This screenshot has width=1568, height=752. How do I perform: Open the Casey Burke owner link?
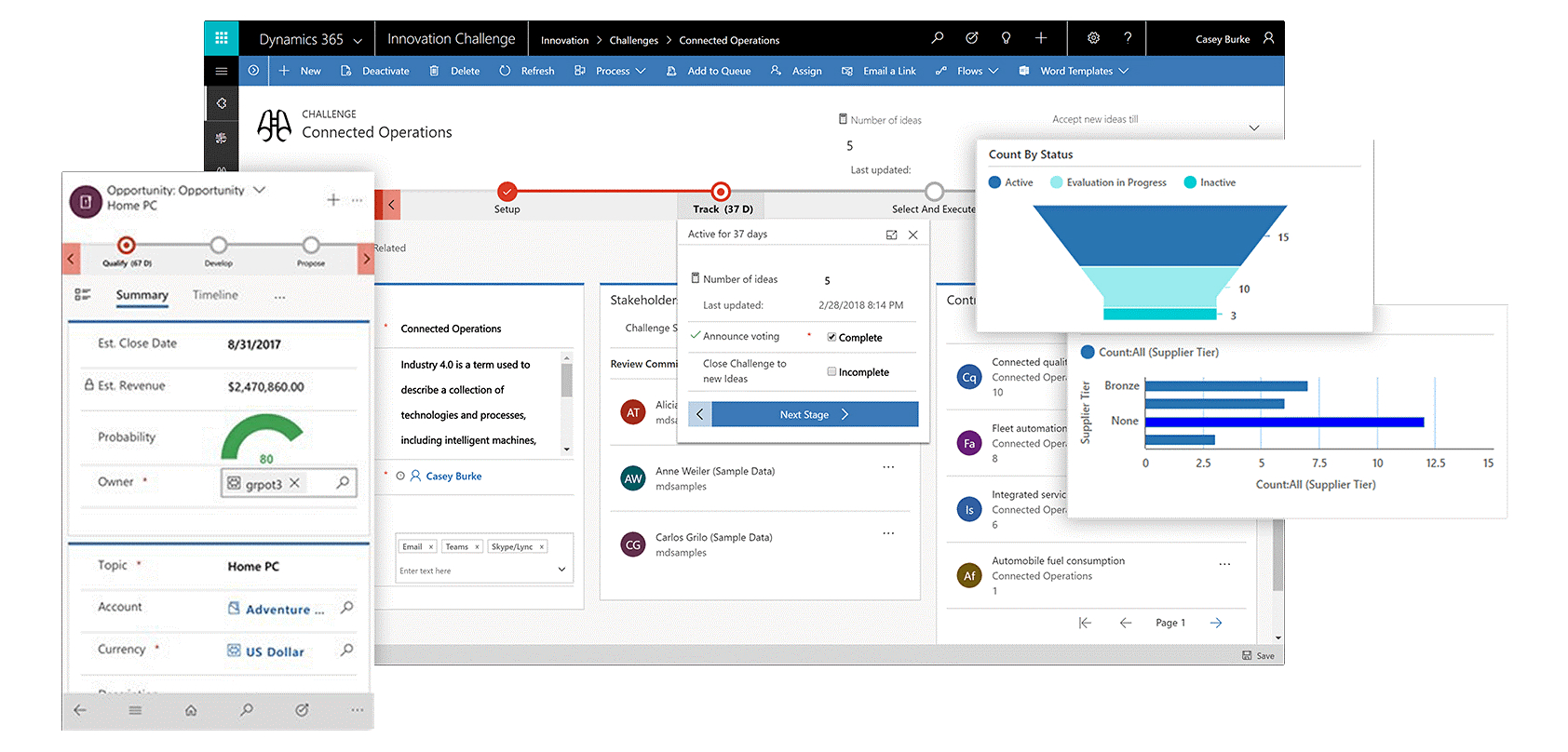[x=453, y=476]
